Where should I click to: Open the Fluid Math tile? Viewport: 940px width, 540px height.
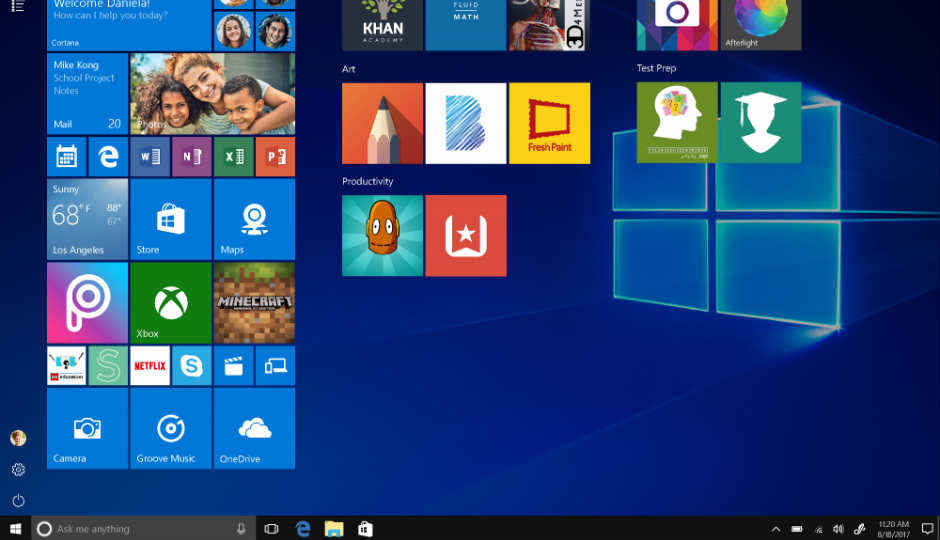coord(466,25)
